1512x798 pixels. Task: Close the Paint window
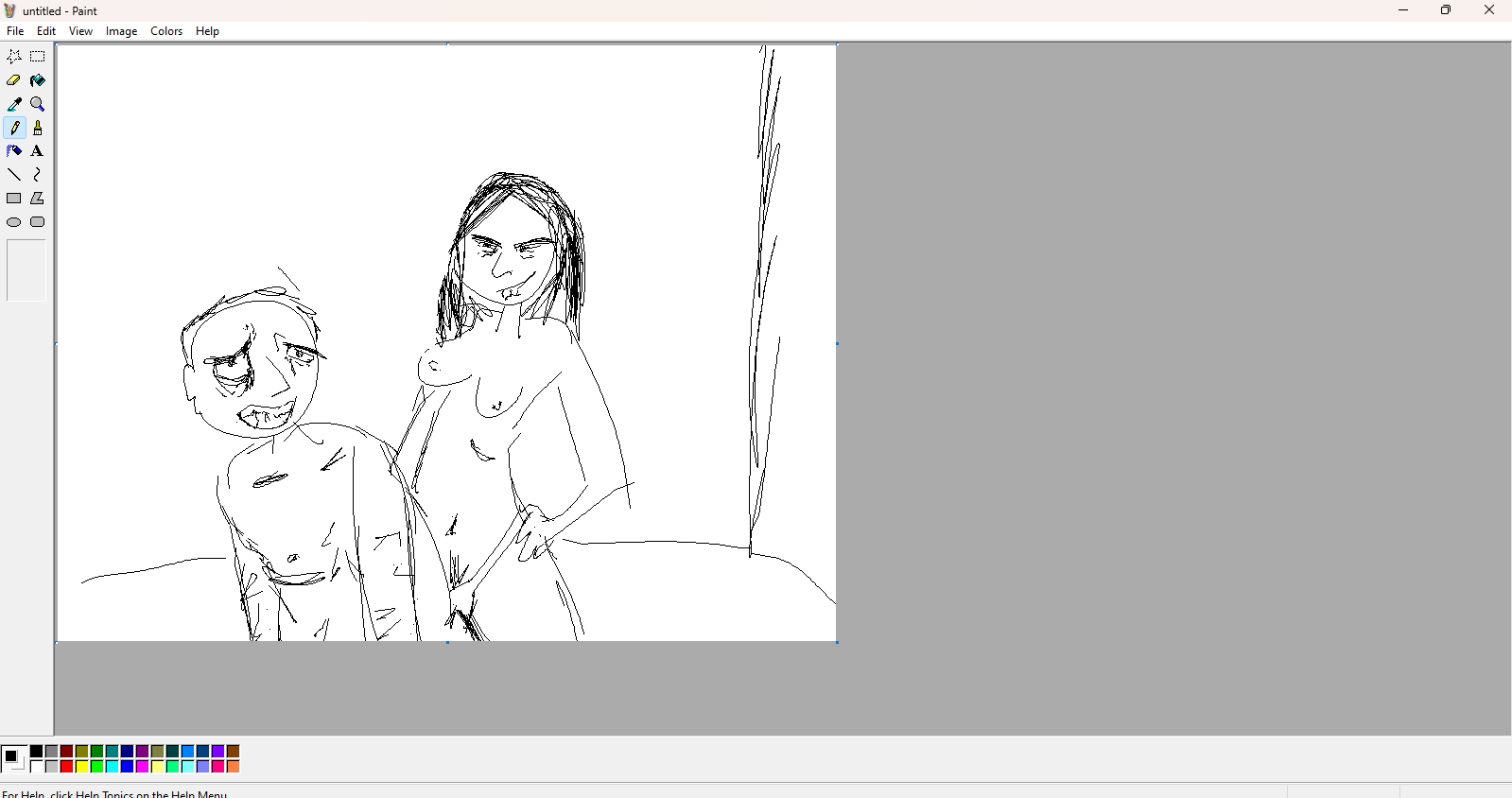point(1489,10)
